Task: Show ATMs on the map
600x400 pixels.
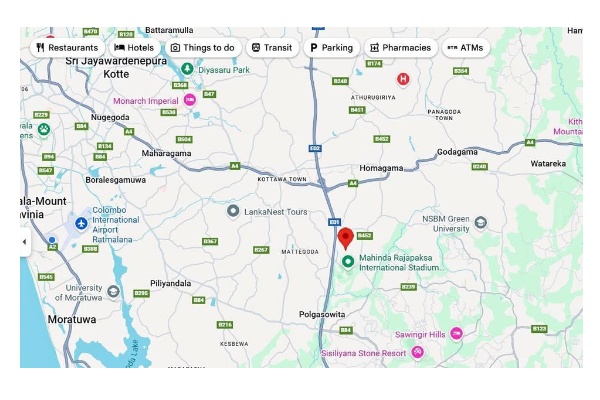Action: [466, 48]
